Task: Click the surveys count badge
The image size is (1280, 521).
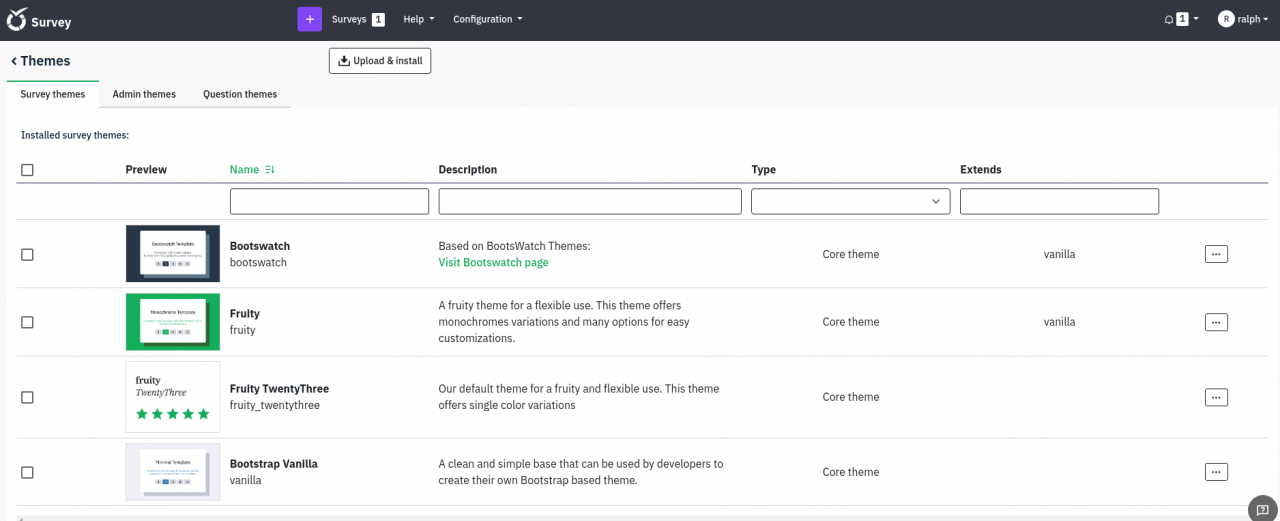Action: [x=378, y=19]
